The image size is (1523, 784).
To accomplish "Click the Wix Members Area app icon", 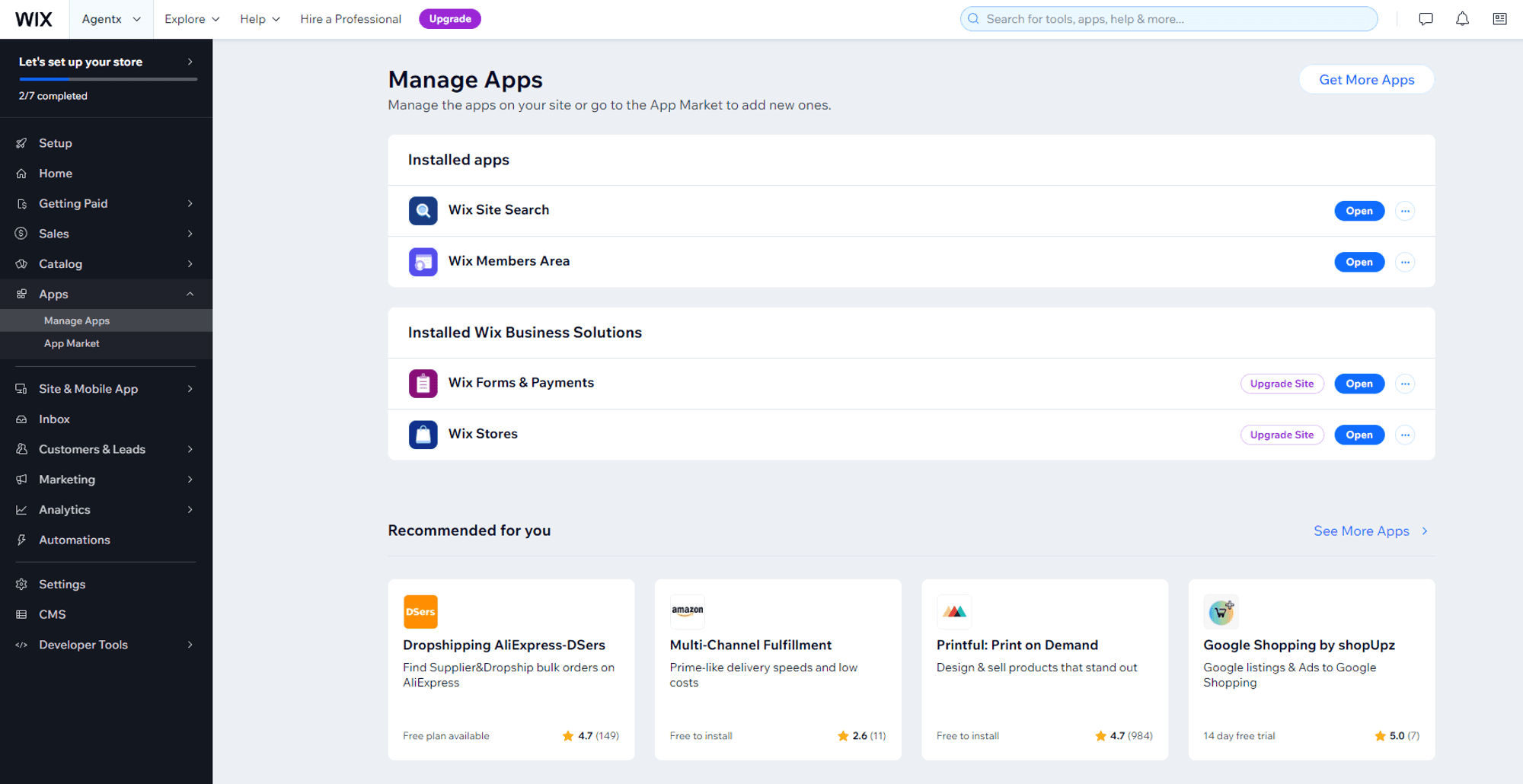I will pyautogui.click(x=423, y=262).
